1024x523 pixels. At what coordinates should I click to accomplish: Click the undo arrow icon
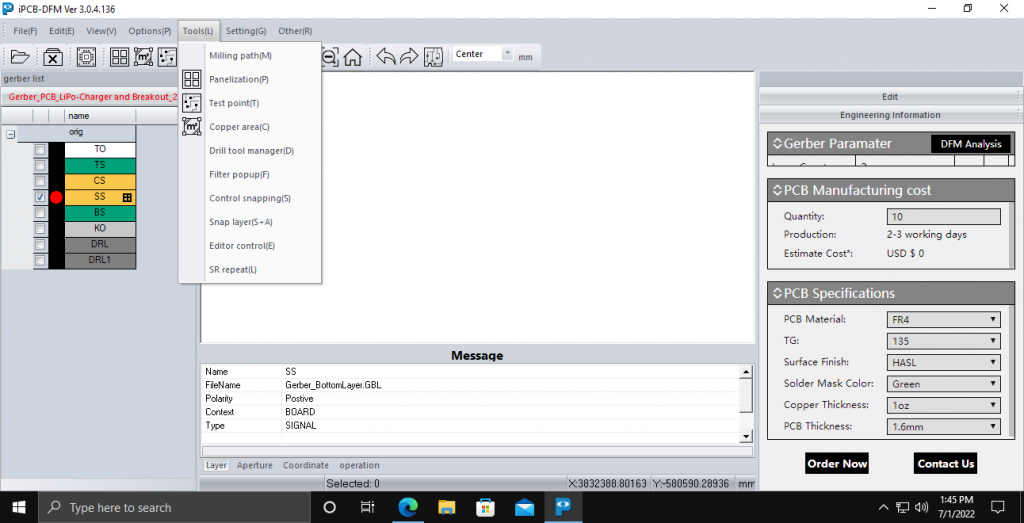[x=385, y=57]
